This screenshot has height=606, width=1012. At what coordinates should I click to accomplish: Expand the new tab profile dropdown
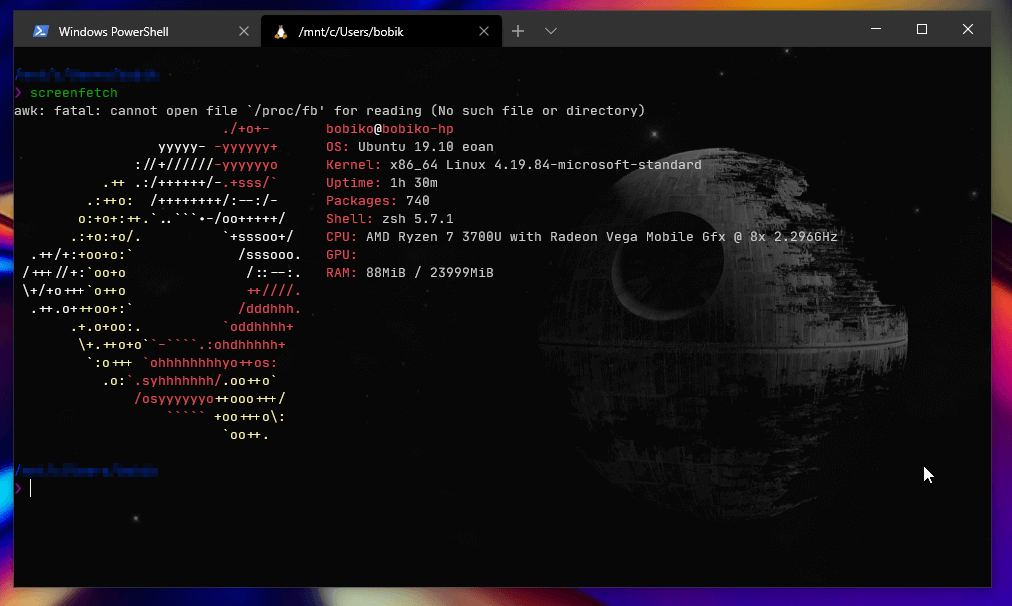click(x=551, y=31)
